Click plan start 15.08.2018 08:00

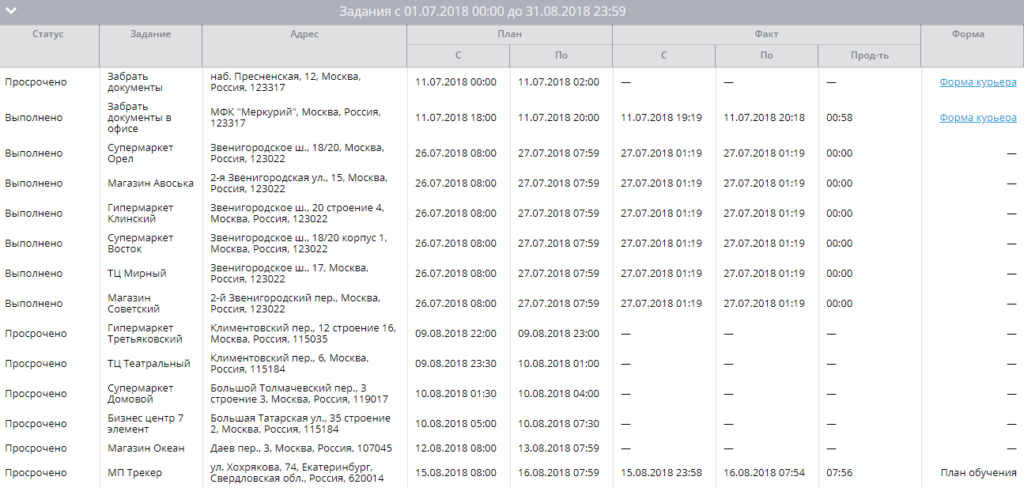456,473
